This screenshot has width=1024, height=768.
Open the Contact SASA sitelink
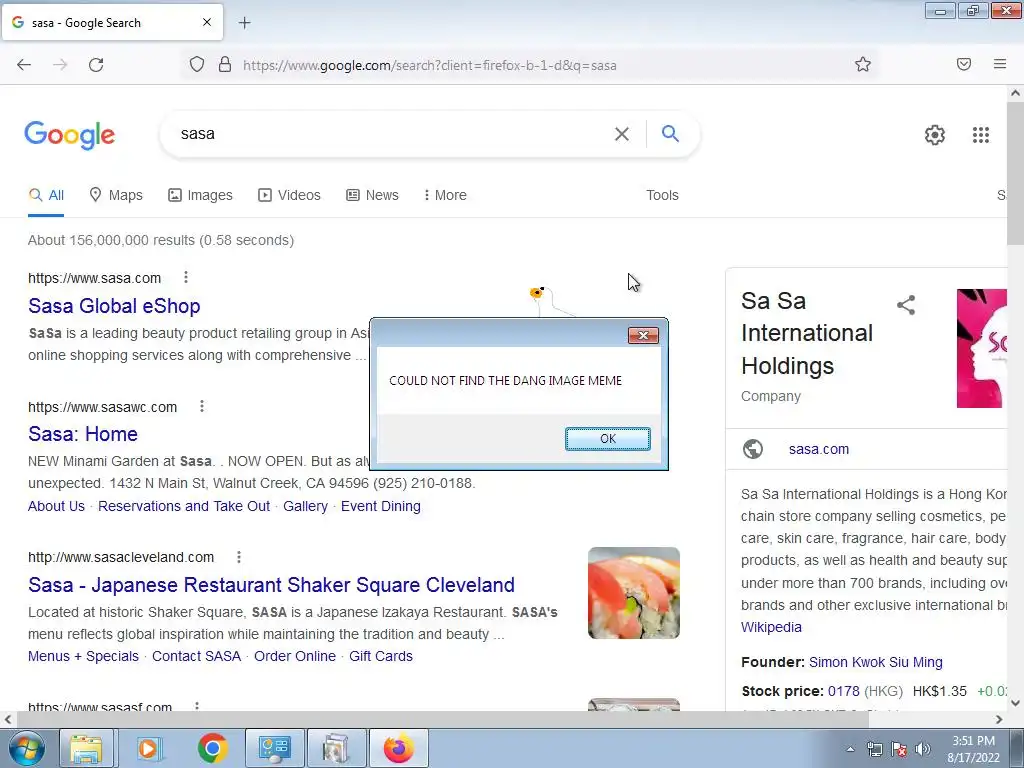coord(197,656)
